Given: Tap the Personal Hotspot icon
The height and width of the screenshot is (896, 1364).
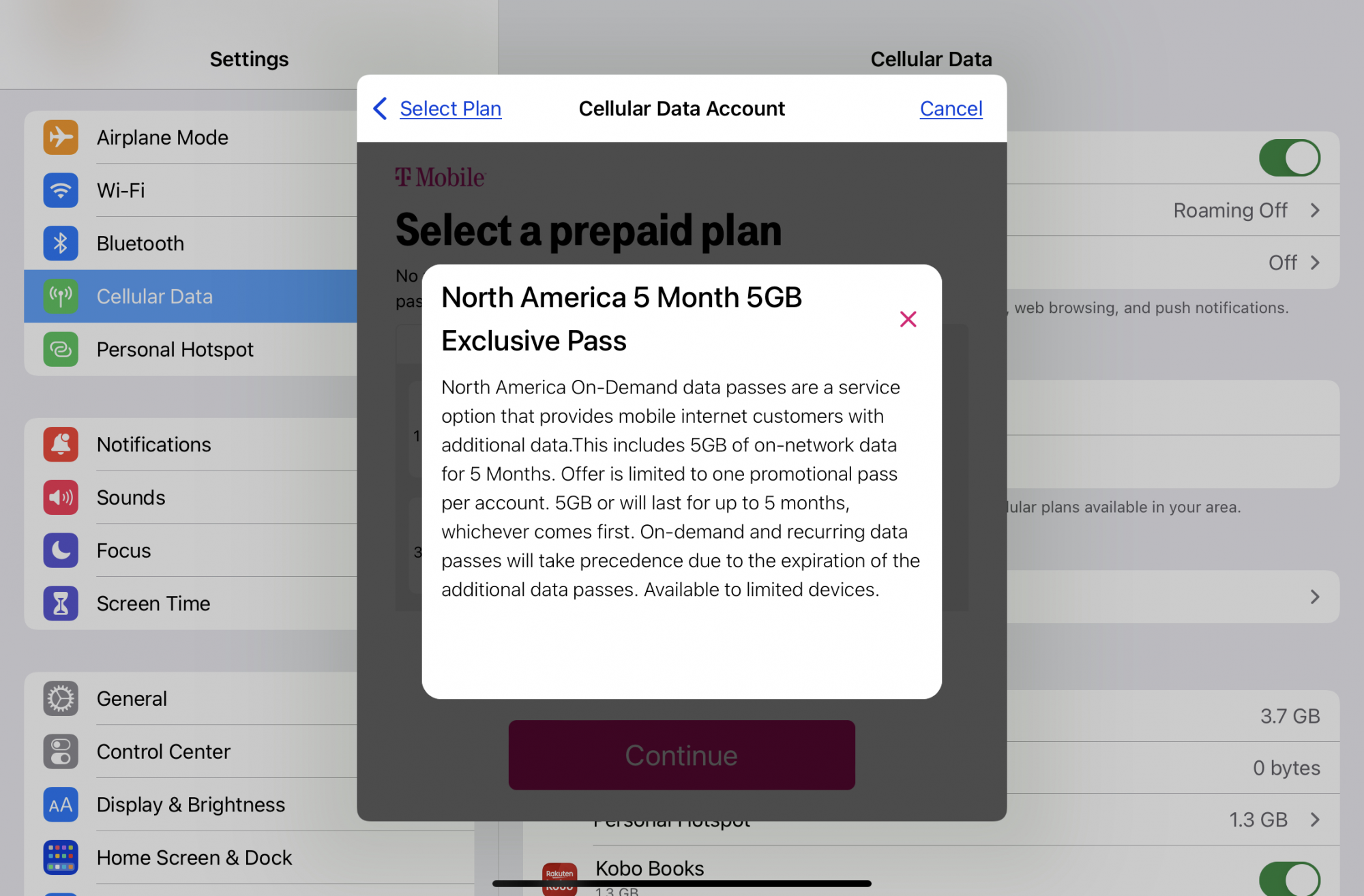Looking at the screenshot, I should 59,348.
